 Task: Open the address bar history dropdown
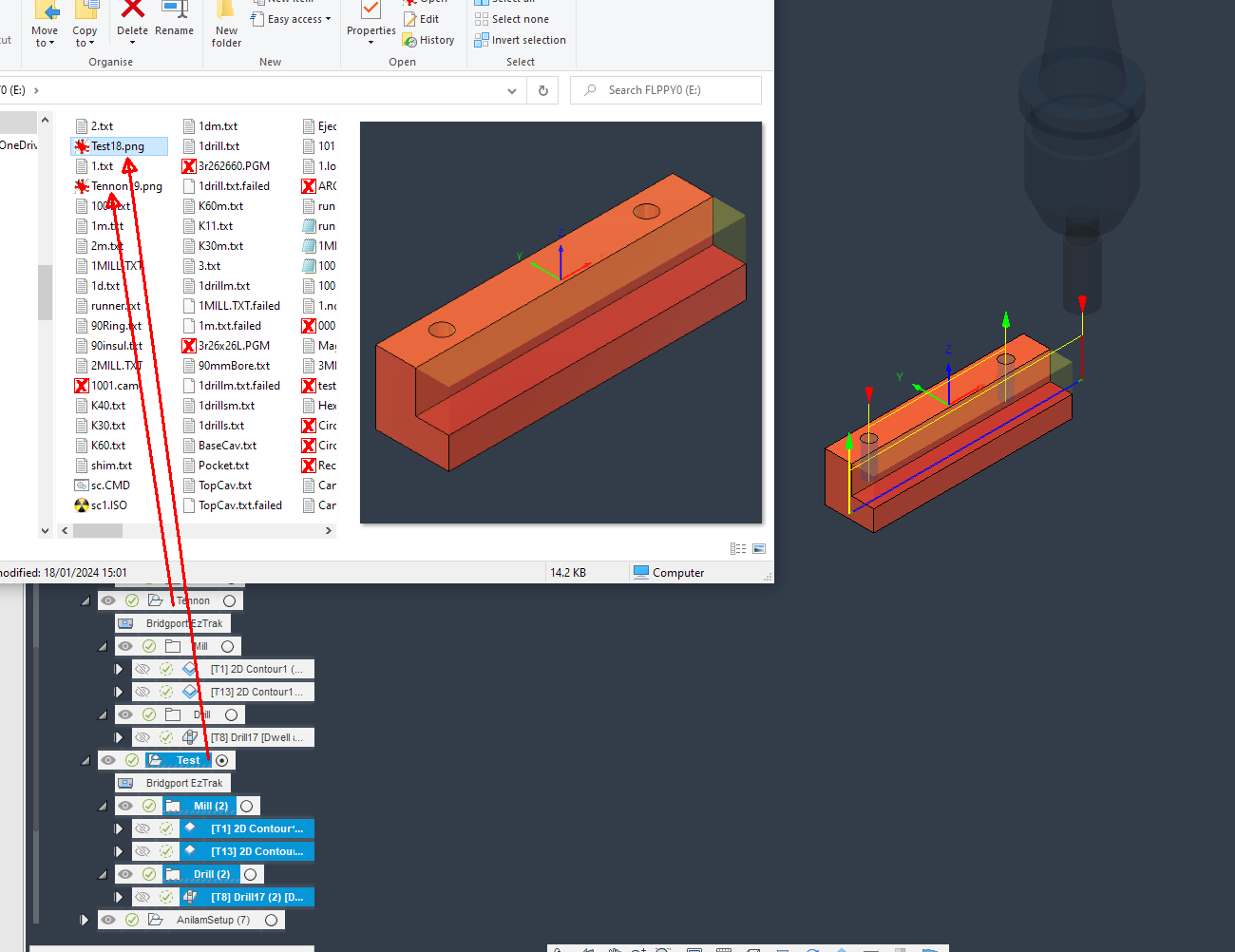[512, 90]
